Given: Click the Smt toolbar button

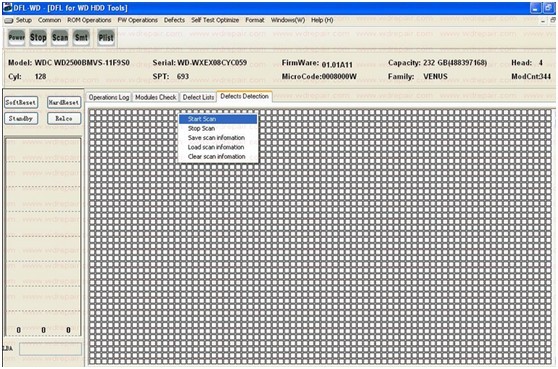Looking at the screenshot, I should [x=81, y=37].
